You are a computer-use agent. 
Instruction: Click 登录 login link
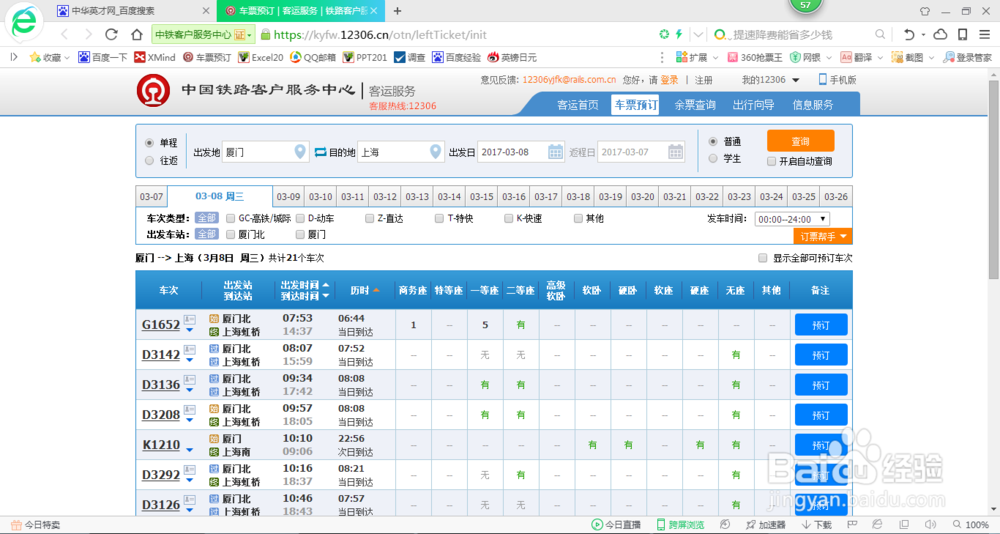tap(669, 80)
